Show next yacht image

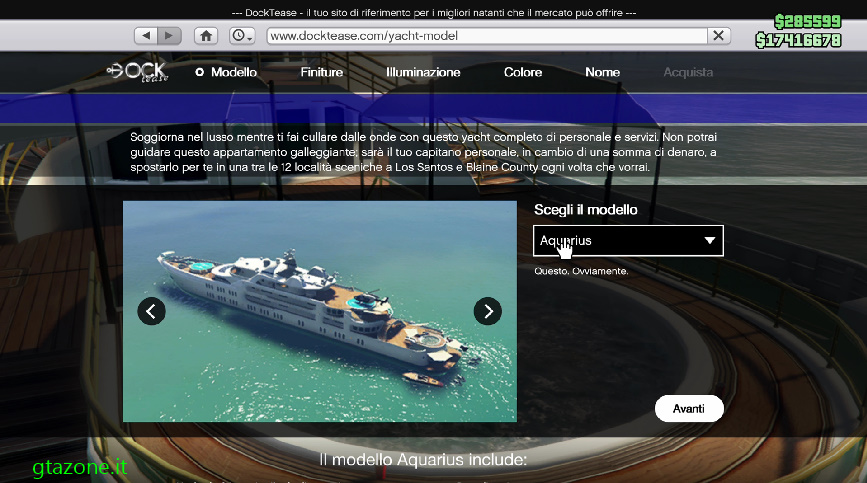pyautogui.click(x=488, y=311)
